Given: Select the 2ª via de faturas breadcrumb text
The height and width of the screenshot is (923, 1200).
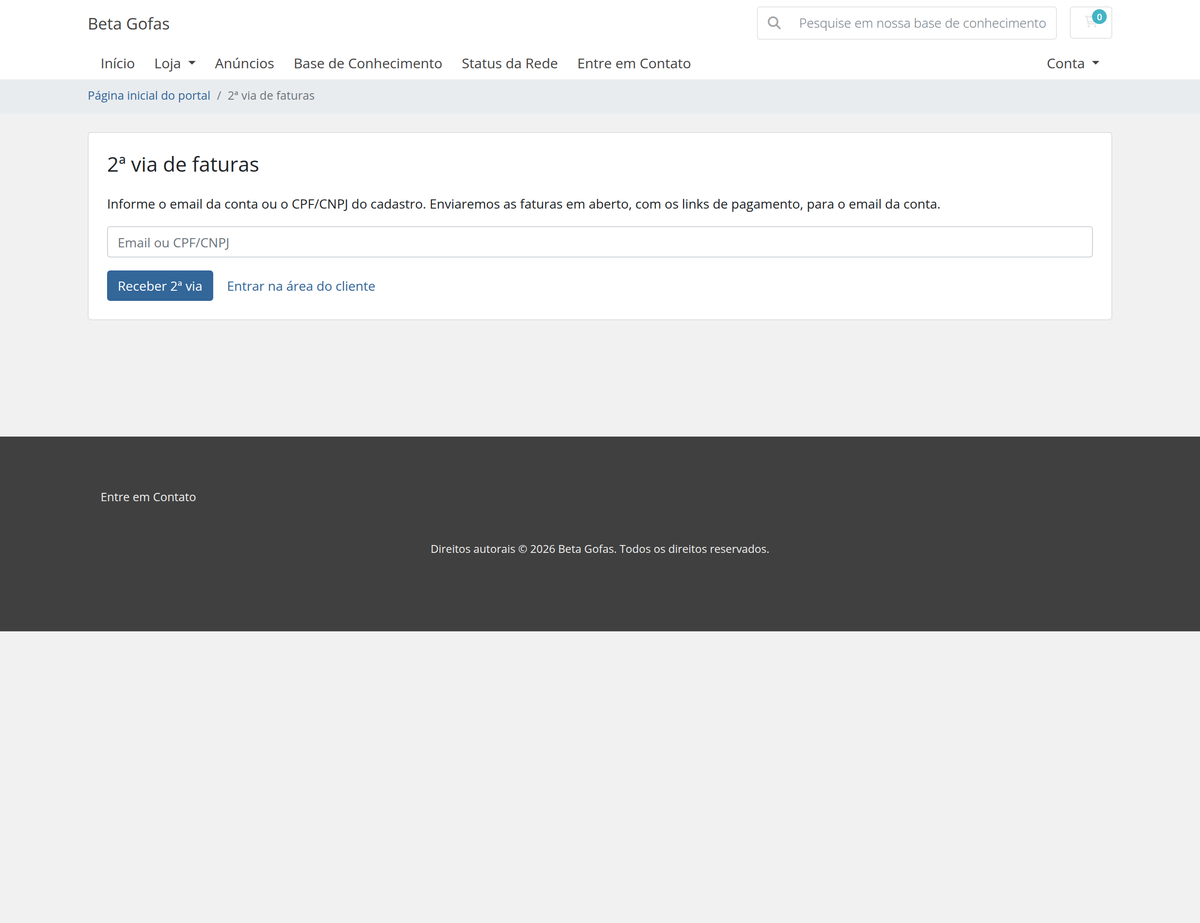Looking at the screenshot, I should coord(271,96).
